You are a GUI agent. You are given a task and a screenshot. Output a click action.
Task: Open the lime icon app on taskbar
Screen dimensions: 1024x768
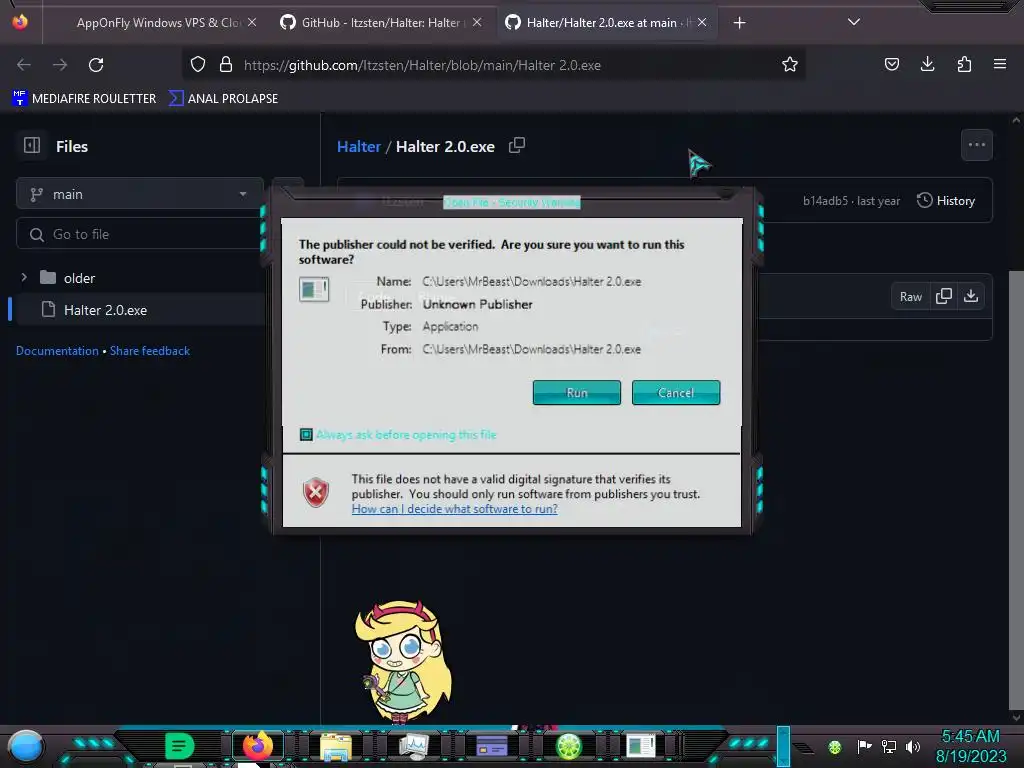[x=568, y=746]
